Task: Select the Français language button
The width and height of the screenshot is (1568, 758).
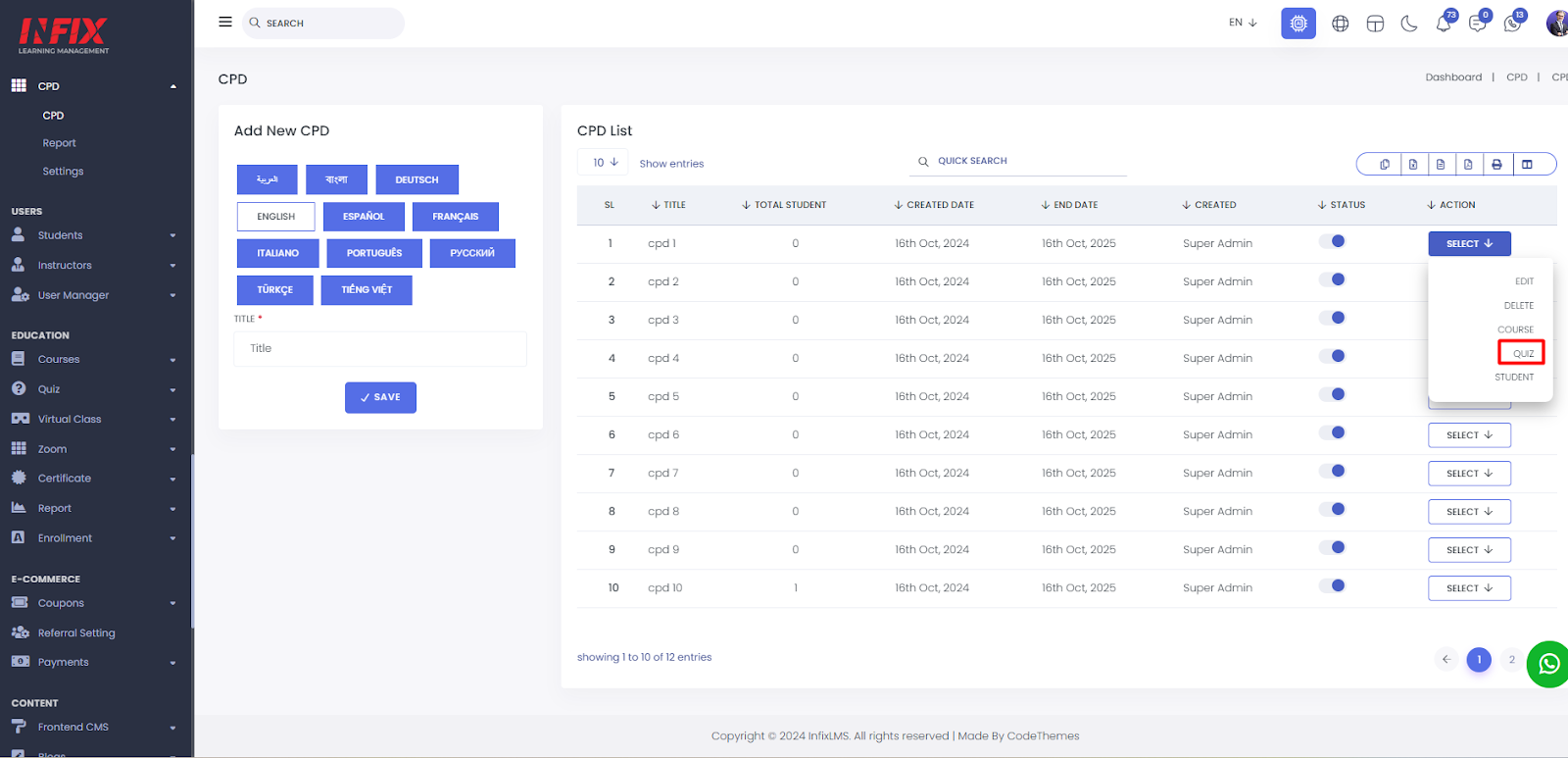Action: tap(456, 217)
